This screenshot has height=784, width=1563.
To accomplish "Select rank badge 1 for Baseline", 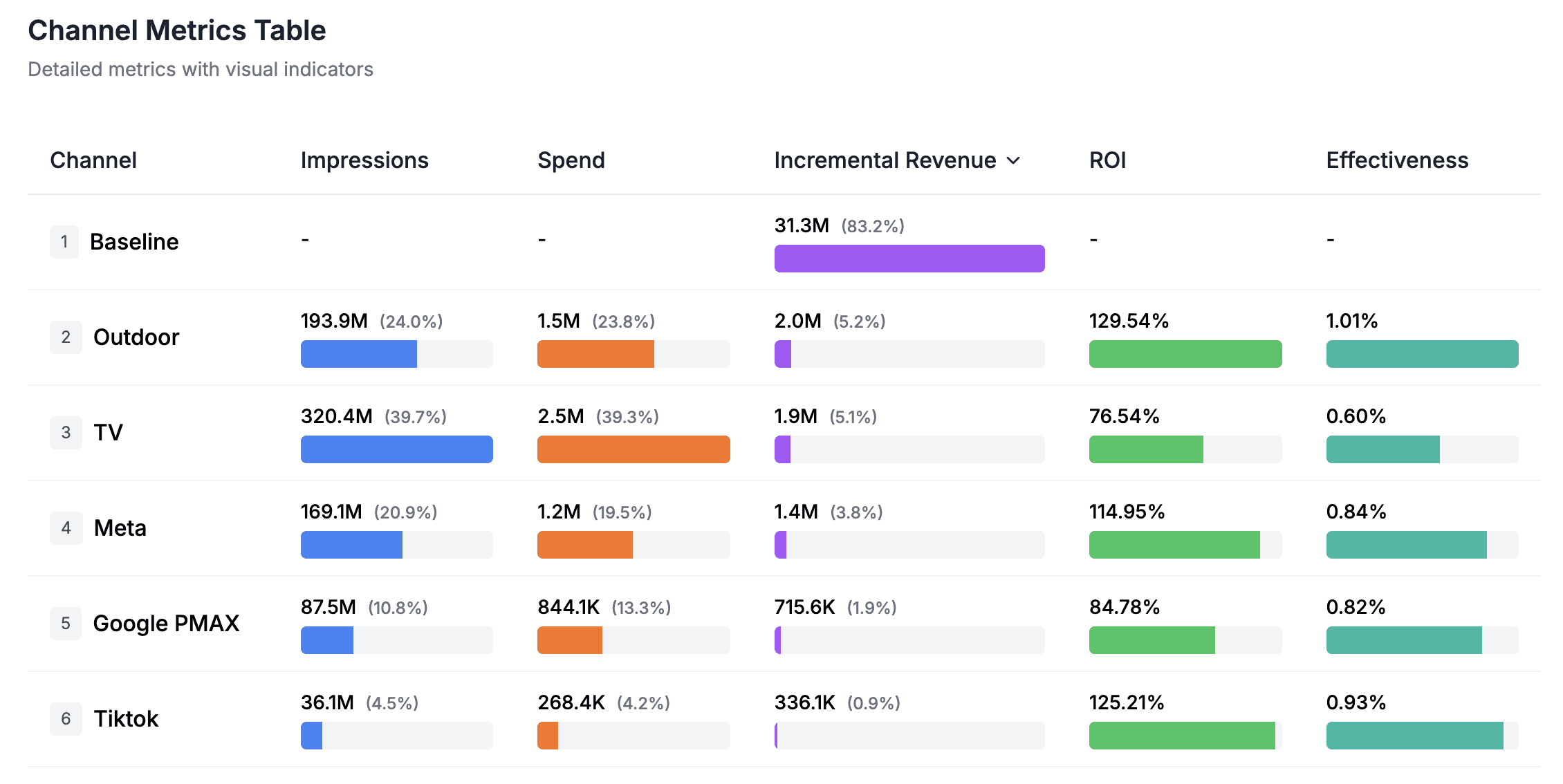I will coord(64,242).
